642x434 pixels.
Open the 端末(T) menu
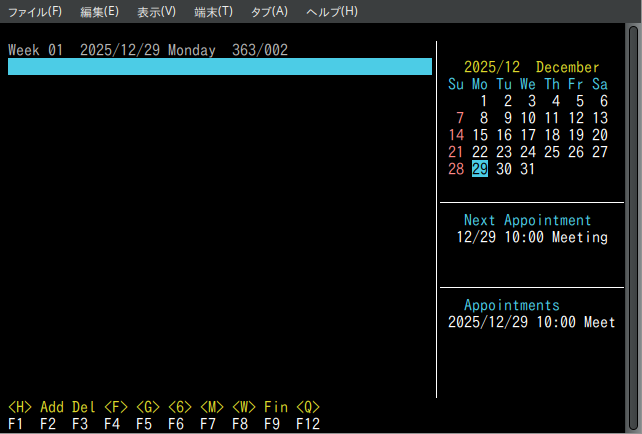point(213,12)
